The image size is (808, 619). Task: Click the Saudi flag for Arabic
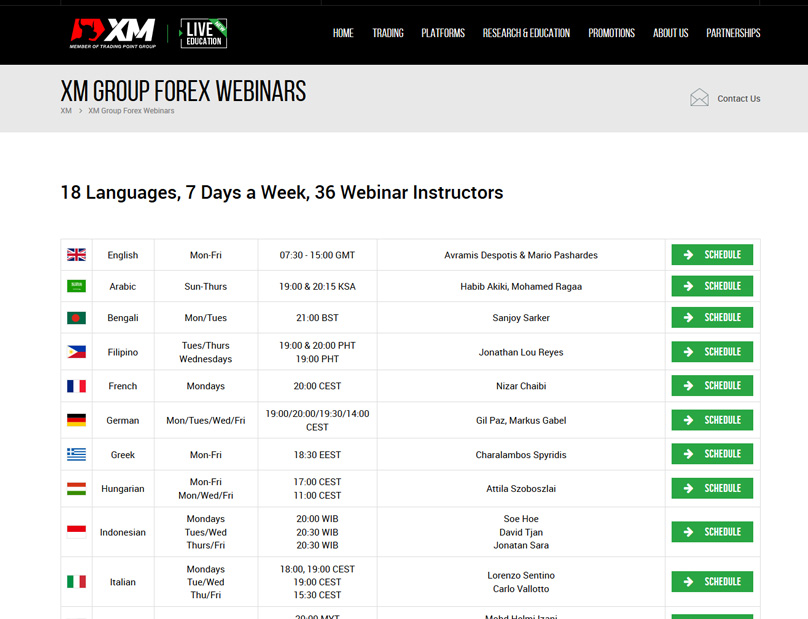tap(76, 286)
